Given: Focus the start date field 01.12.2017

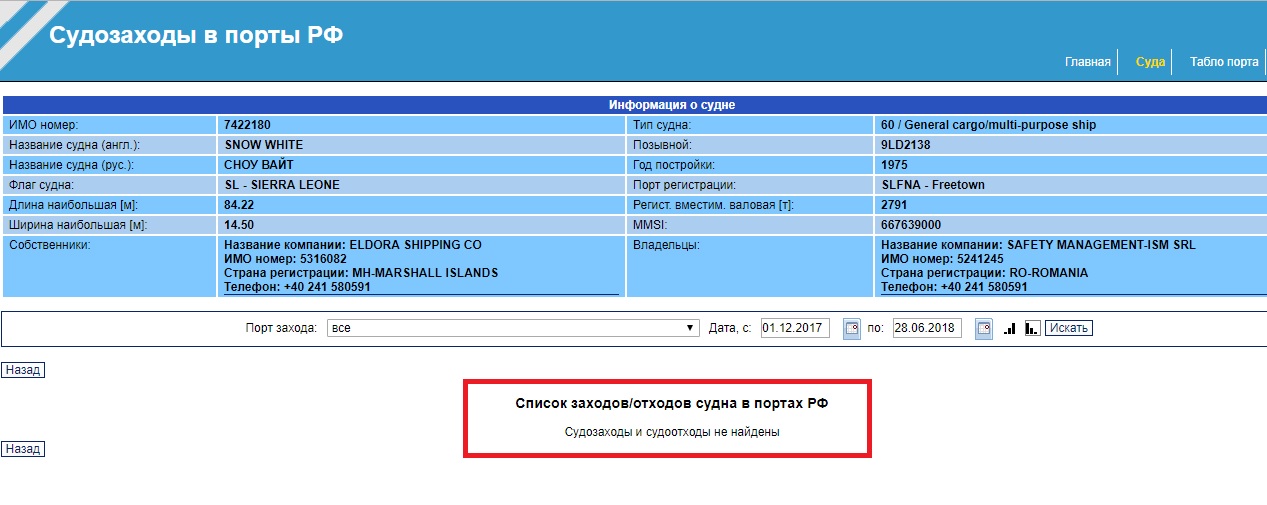Looking at the screenshot, I should point(795,328).
